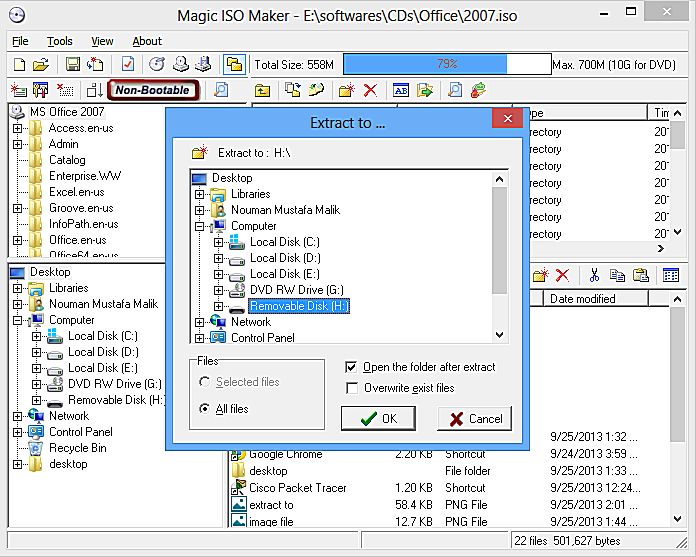Expand Control Panel in main window tree
Screen dimensions: 696x557
17,432
